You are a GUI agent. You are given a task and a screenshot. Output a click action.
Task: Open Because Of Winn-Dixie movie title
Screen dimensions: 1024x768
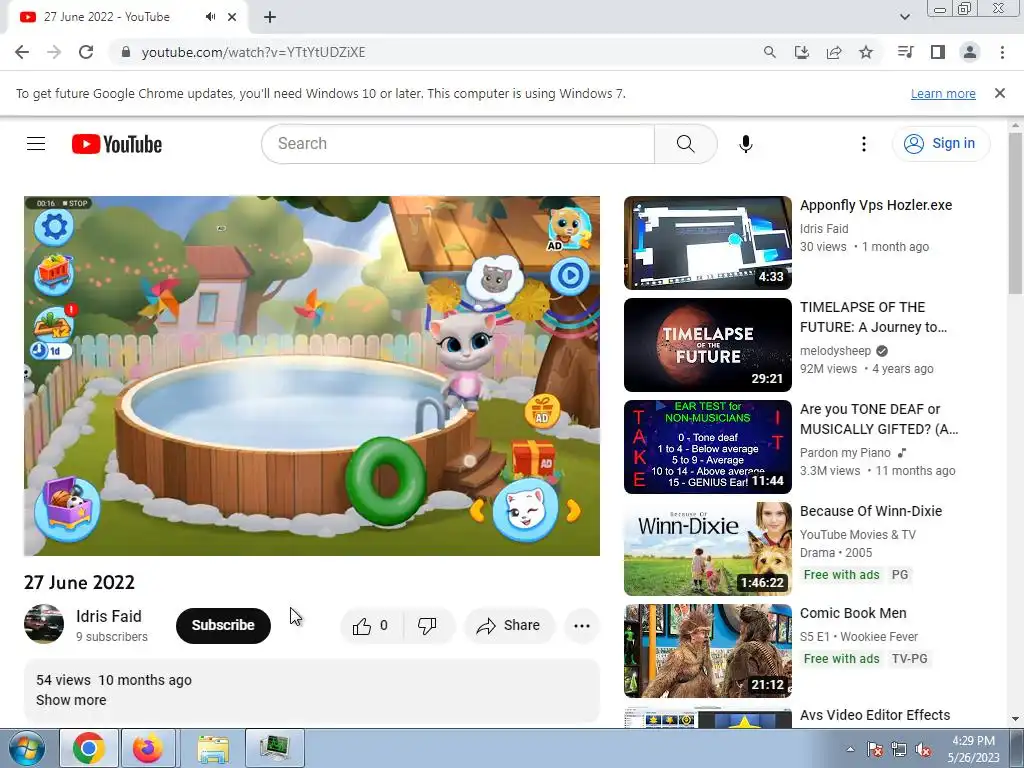coord(871,511)
